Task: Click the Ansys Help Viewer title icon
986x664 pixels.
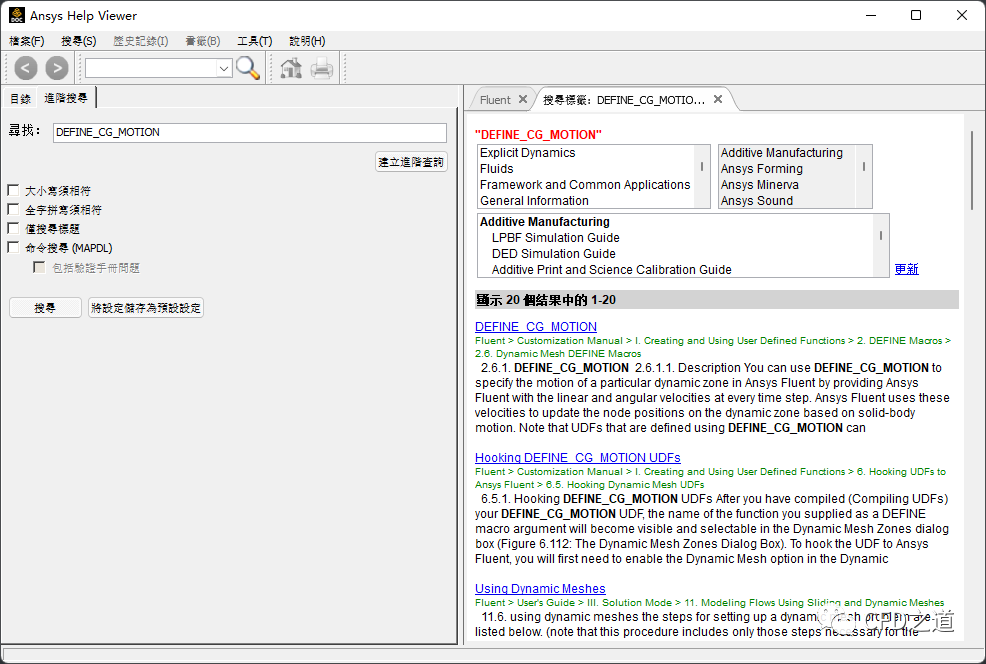Action: tap(17, 16)
